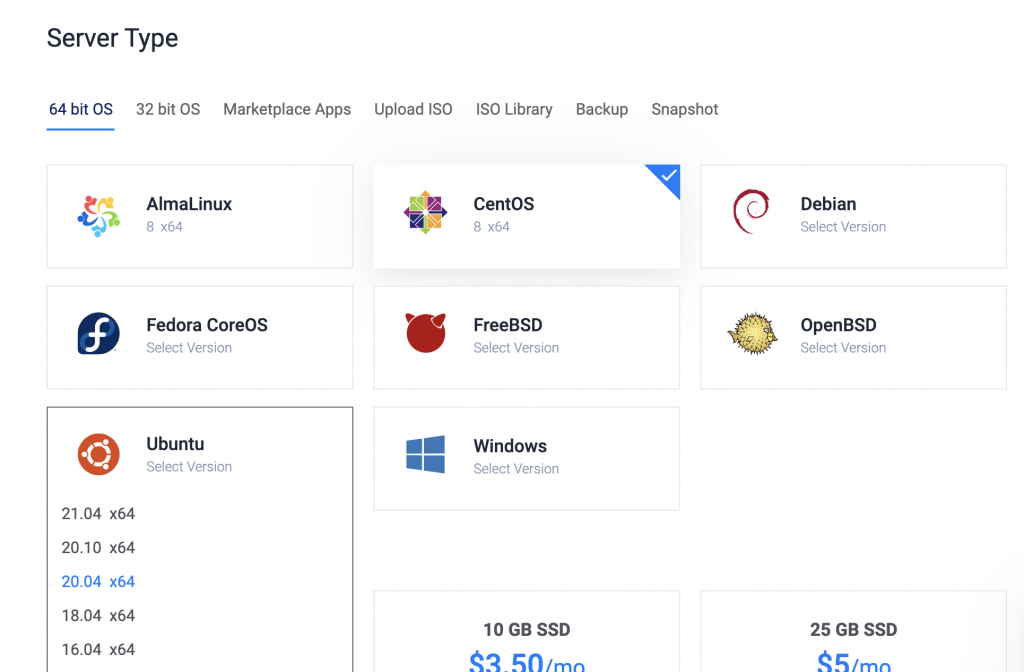Click the Fedora CoreOS title text
This screenshot has width=1024, height=672.
(207, 325)
